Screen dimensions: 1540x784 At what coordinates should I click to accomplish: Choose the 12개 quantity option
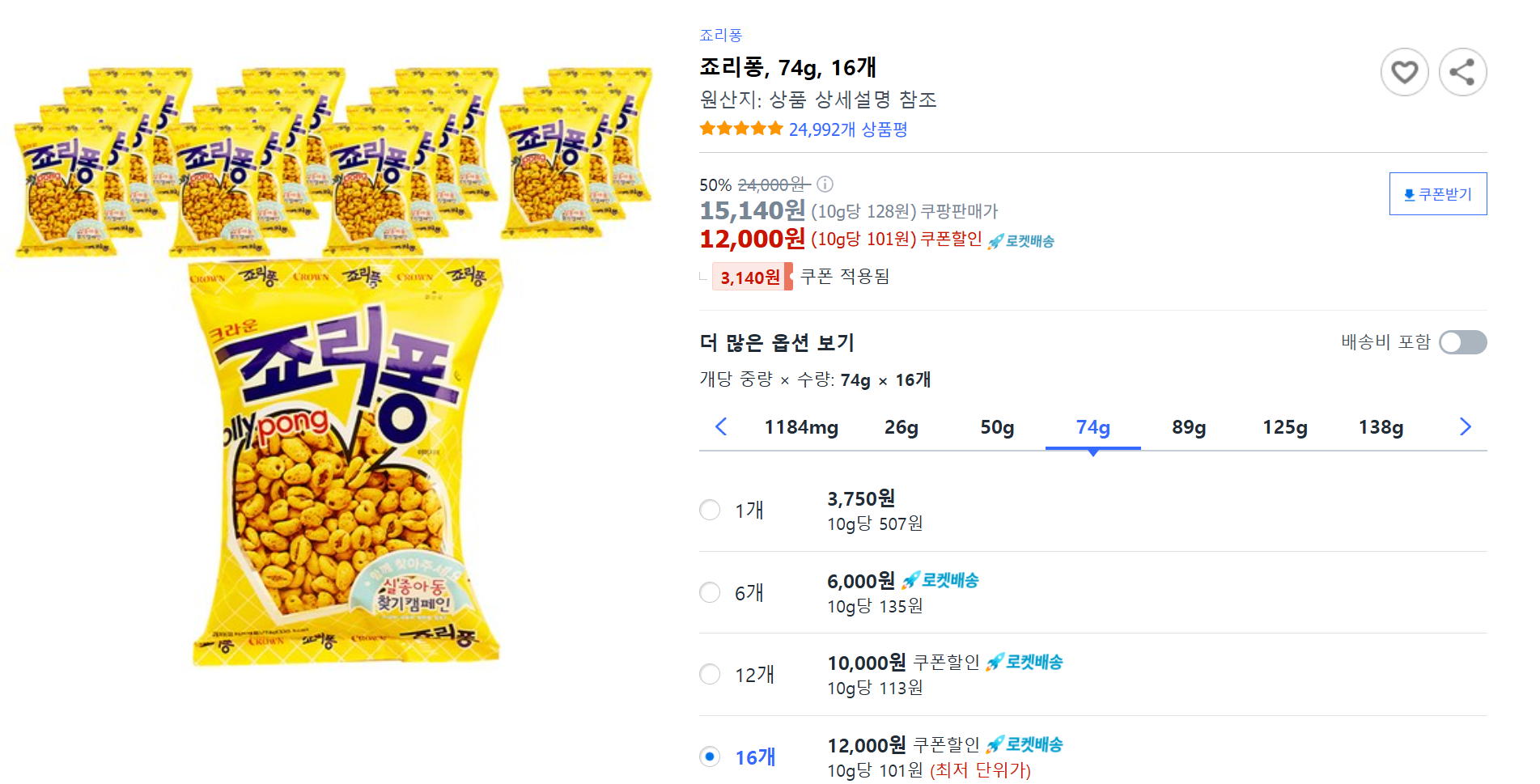[x=710, y=674]
